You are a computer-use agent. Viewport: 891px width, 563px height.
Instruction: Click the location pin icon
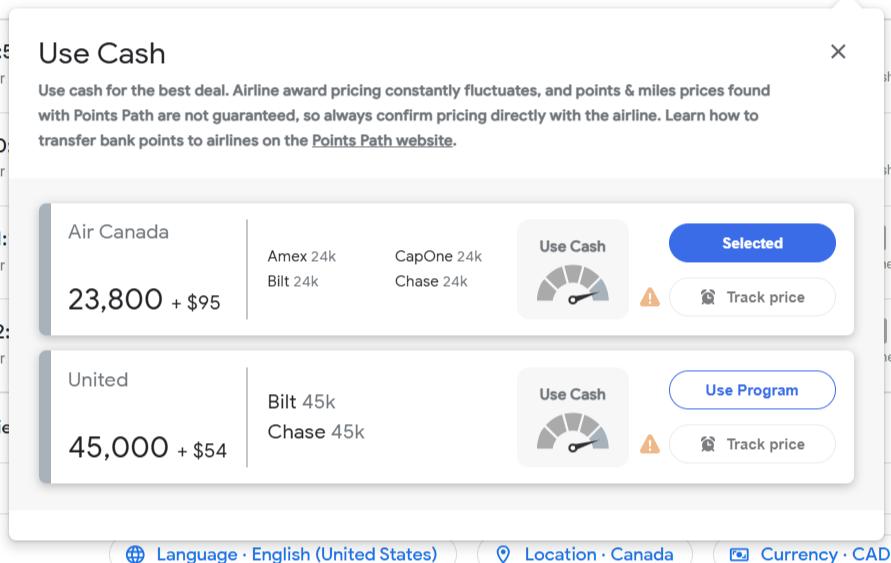tap(503, 554)
